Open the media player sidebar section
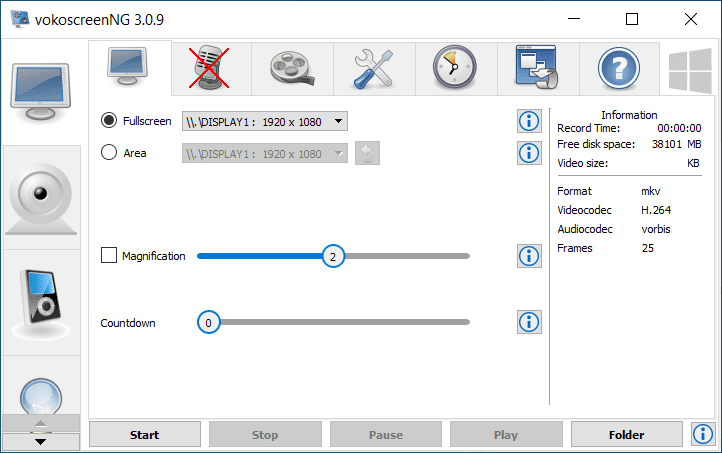Screen dimensions: 722x453 coord(41,302)
